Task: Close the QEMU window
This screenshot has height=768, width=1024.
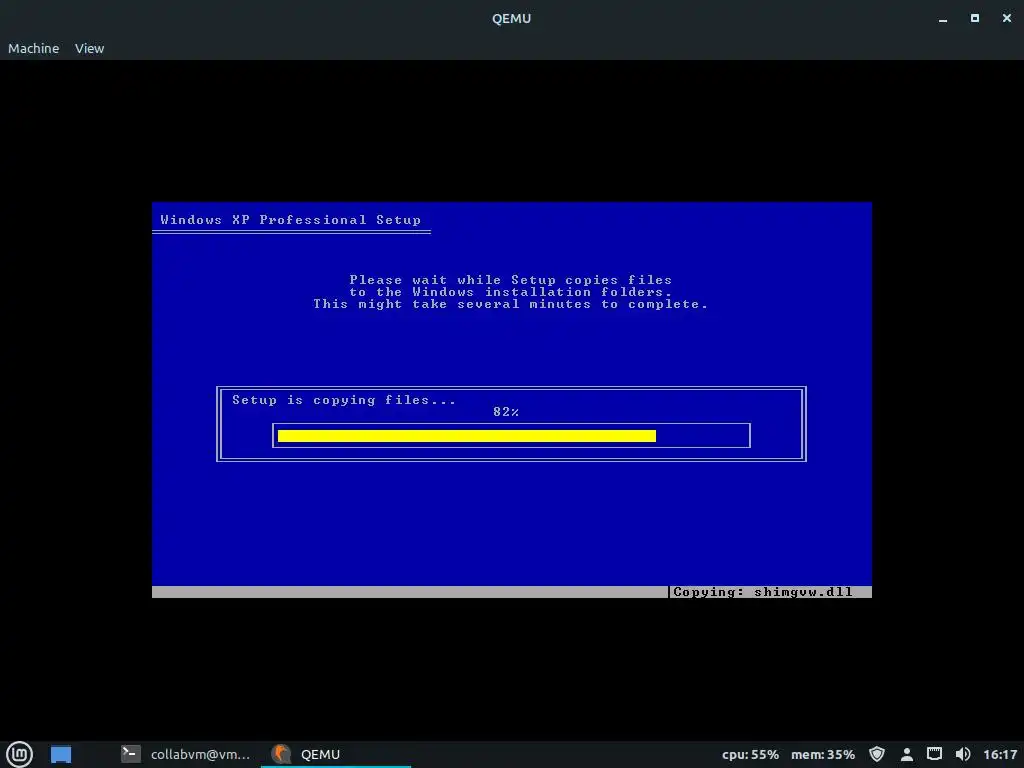Action: pos(1006,18)
